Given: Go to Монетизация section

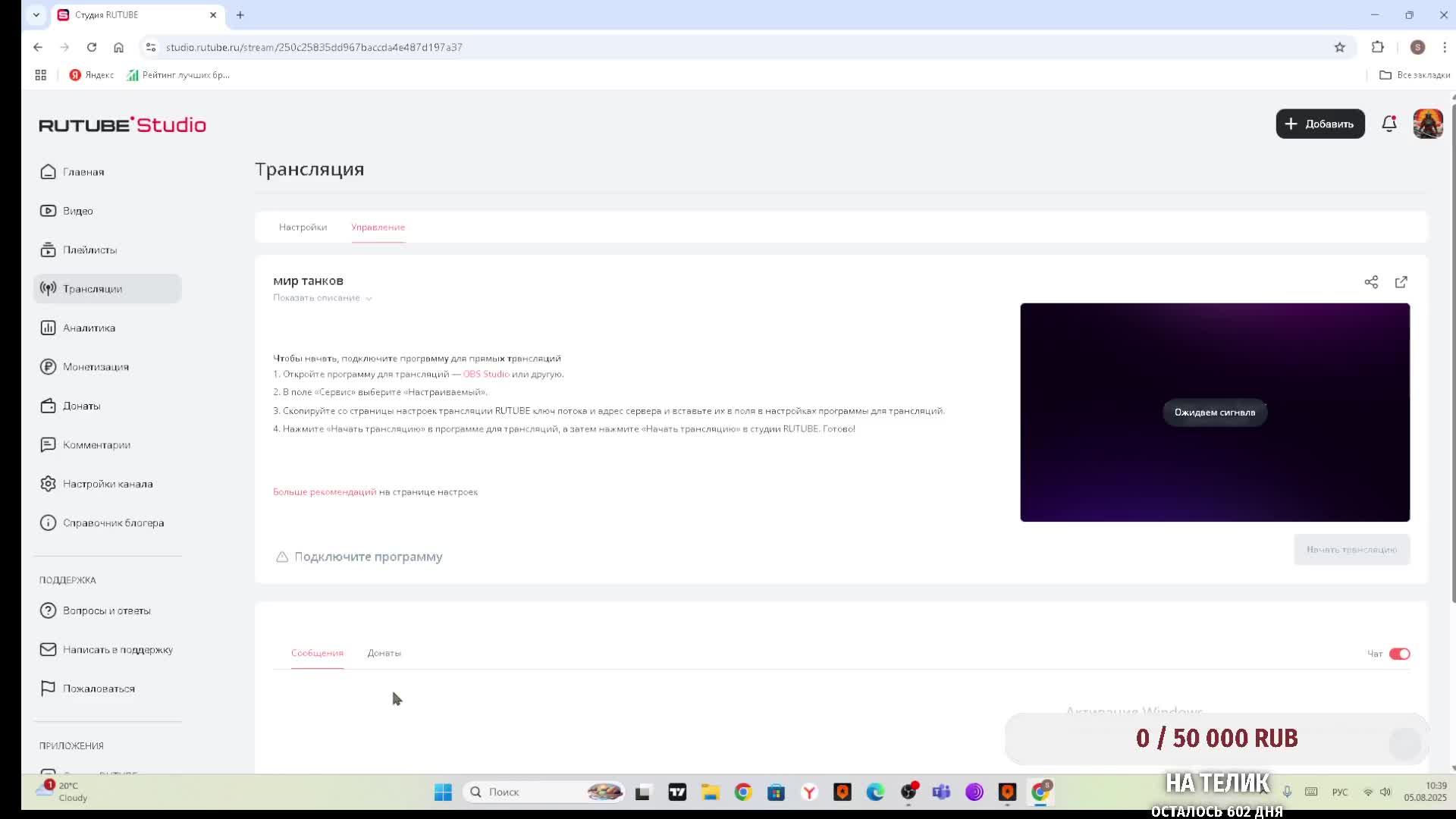Looking at the screenshot, I should [96, 367].
